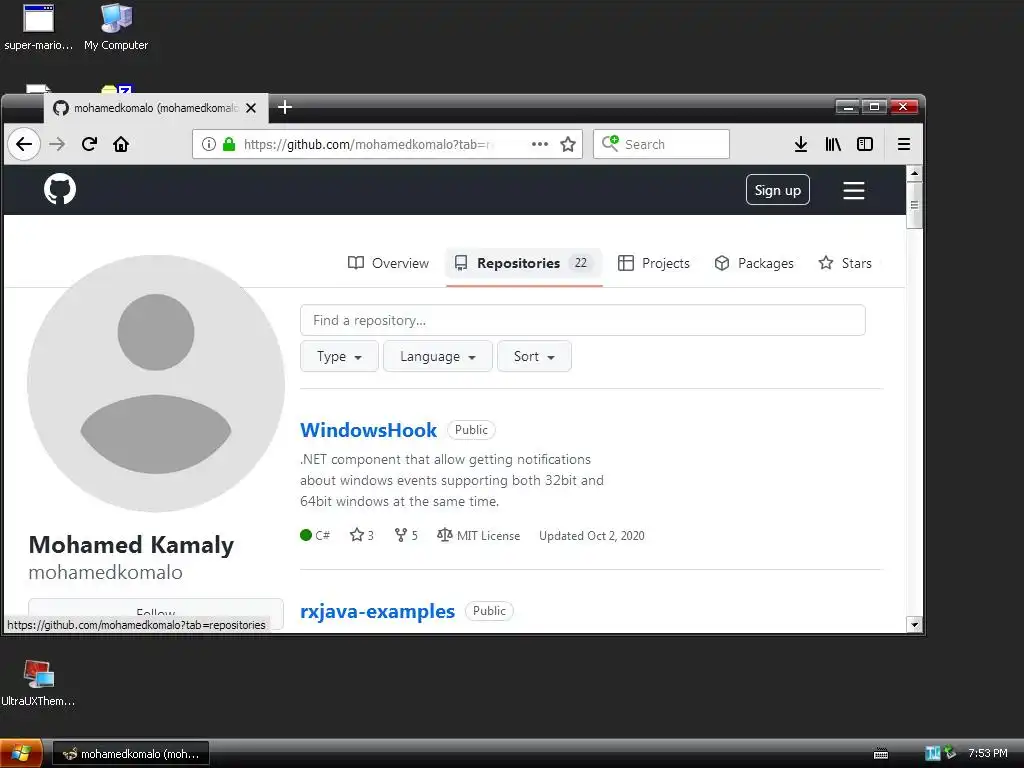The height and width of the screenshot is (768, 1024).
Task: Click the Sign up button
Action: 778,190
